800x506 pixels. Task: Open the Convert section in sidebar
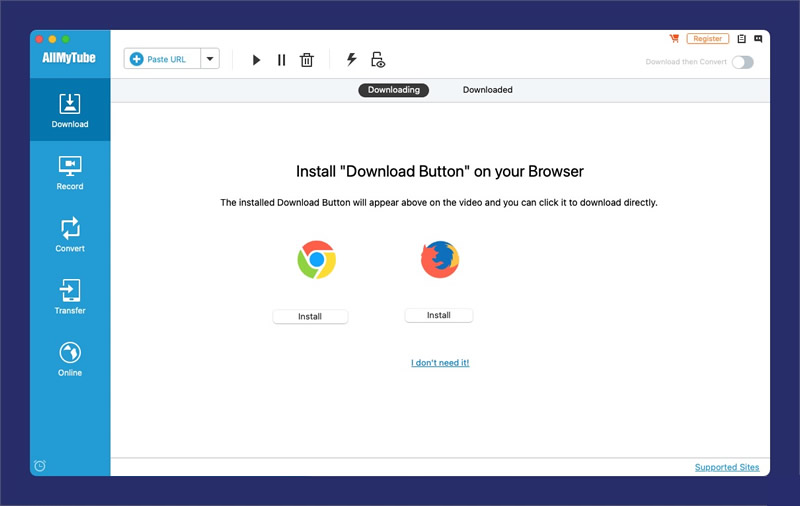click(70, 235)
